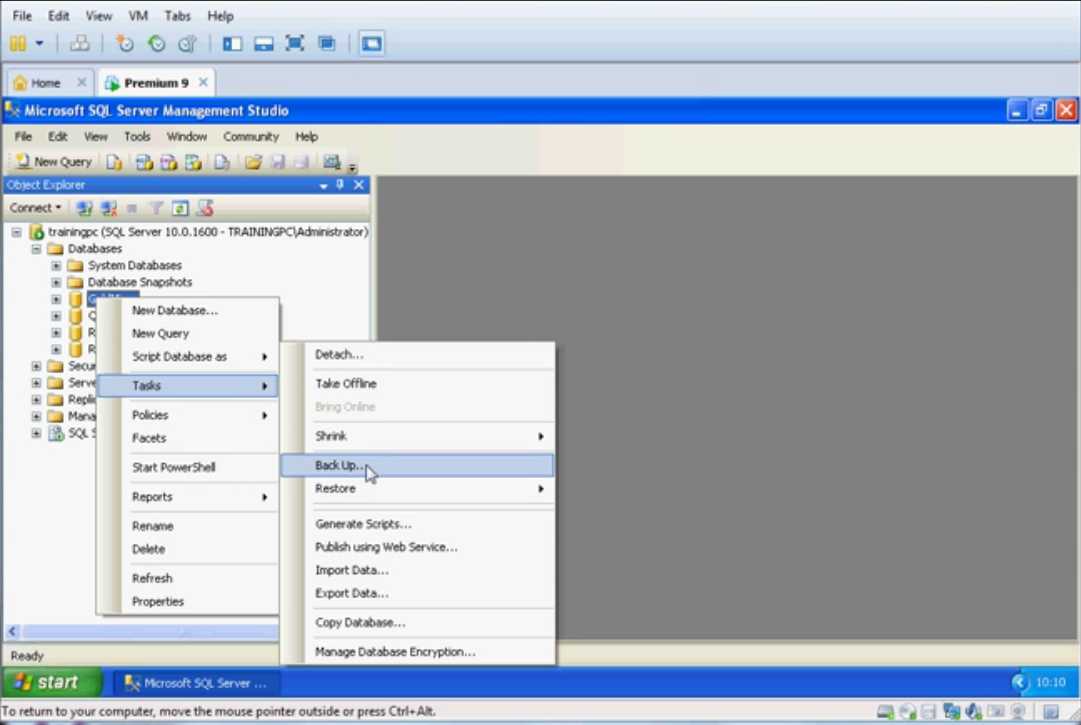Click the take snapshot icon

point(125,43)
